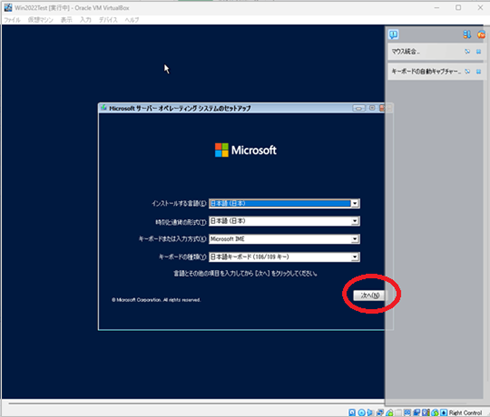Open the デバイス menu
The width and height of the screenshot is (490, 417).
108,20
